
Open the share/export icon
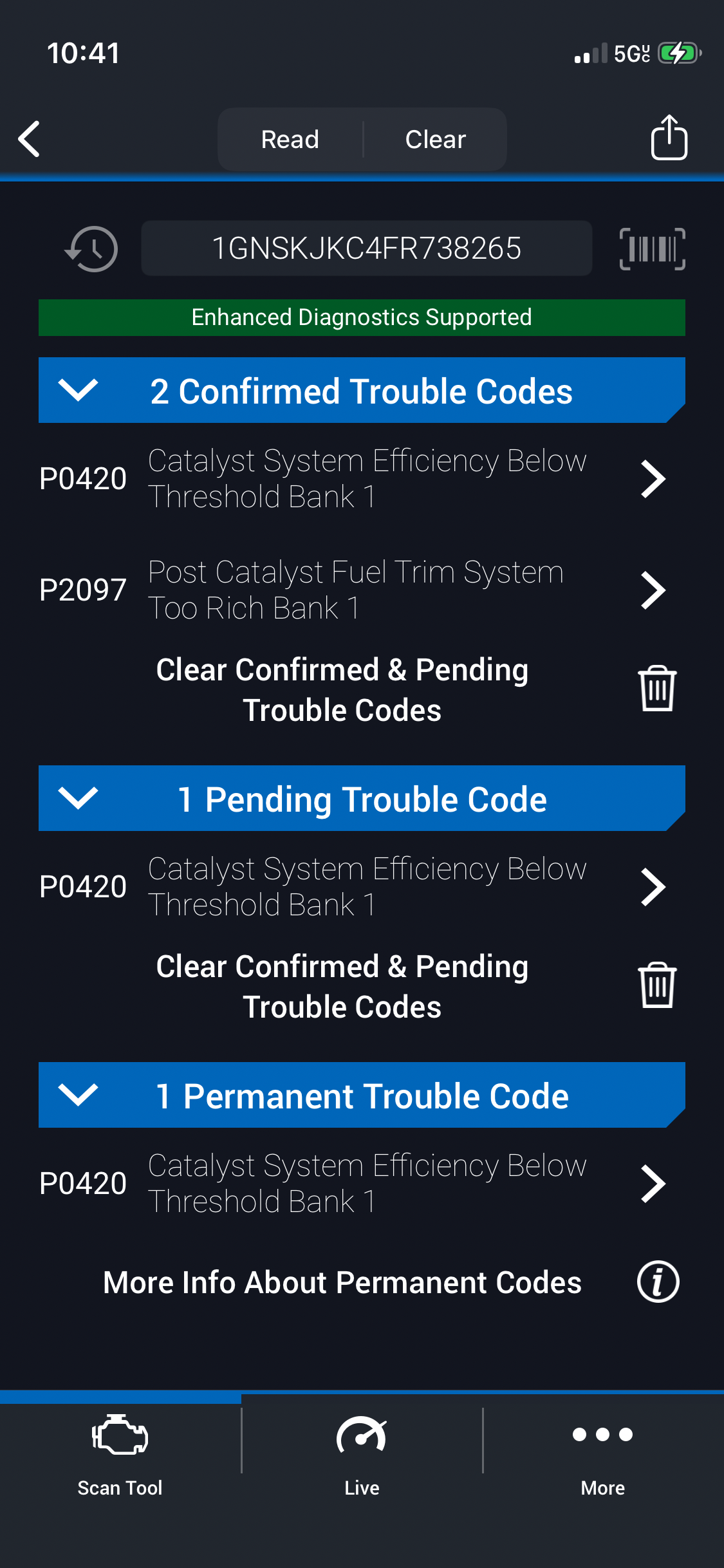pyautogui.click(x=669, y=138)
